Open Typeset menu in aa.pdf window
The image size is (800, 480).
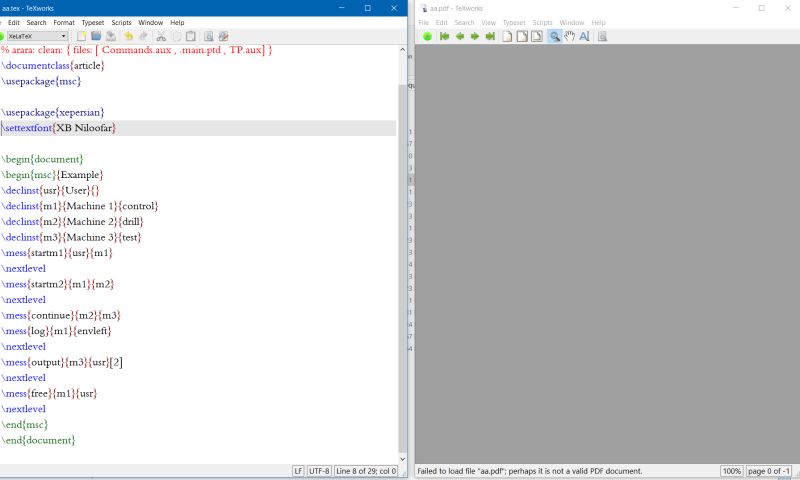pos(514,22)
